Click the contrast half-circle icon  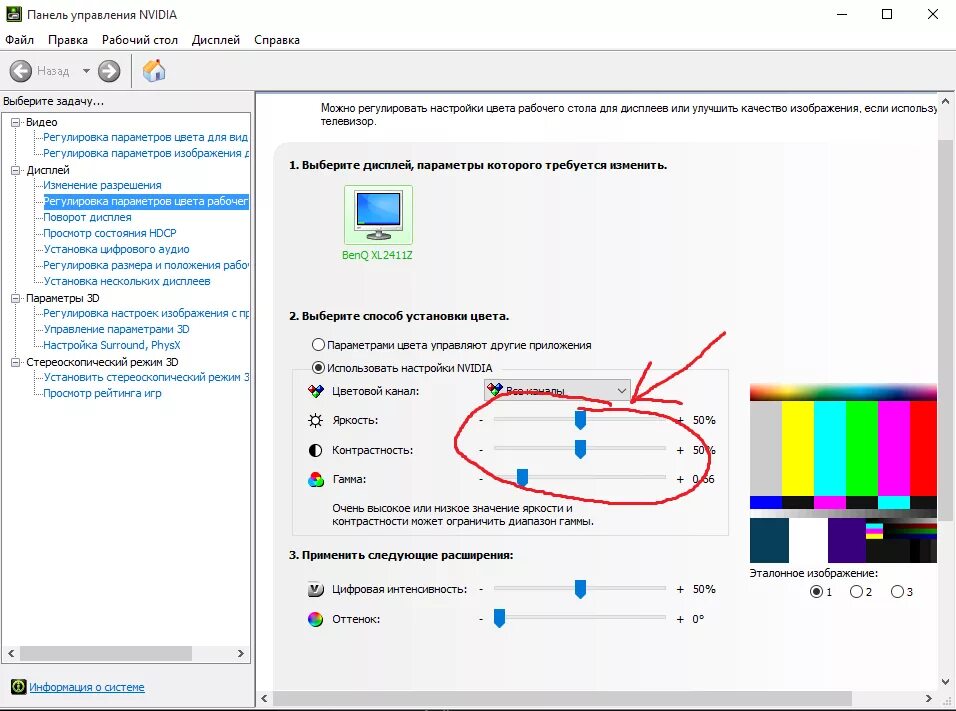pos(315,450)
